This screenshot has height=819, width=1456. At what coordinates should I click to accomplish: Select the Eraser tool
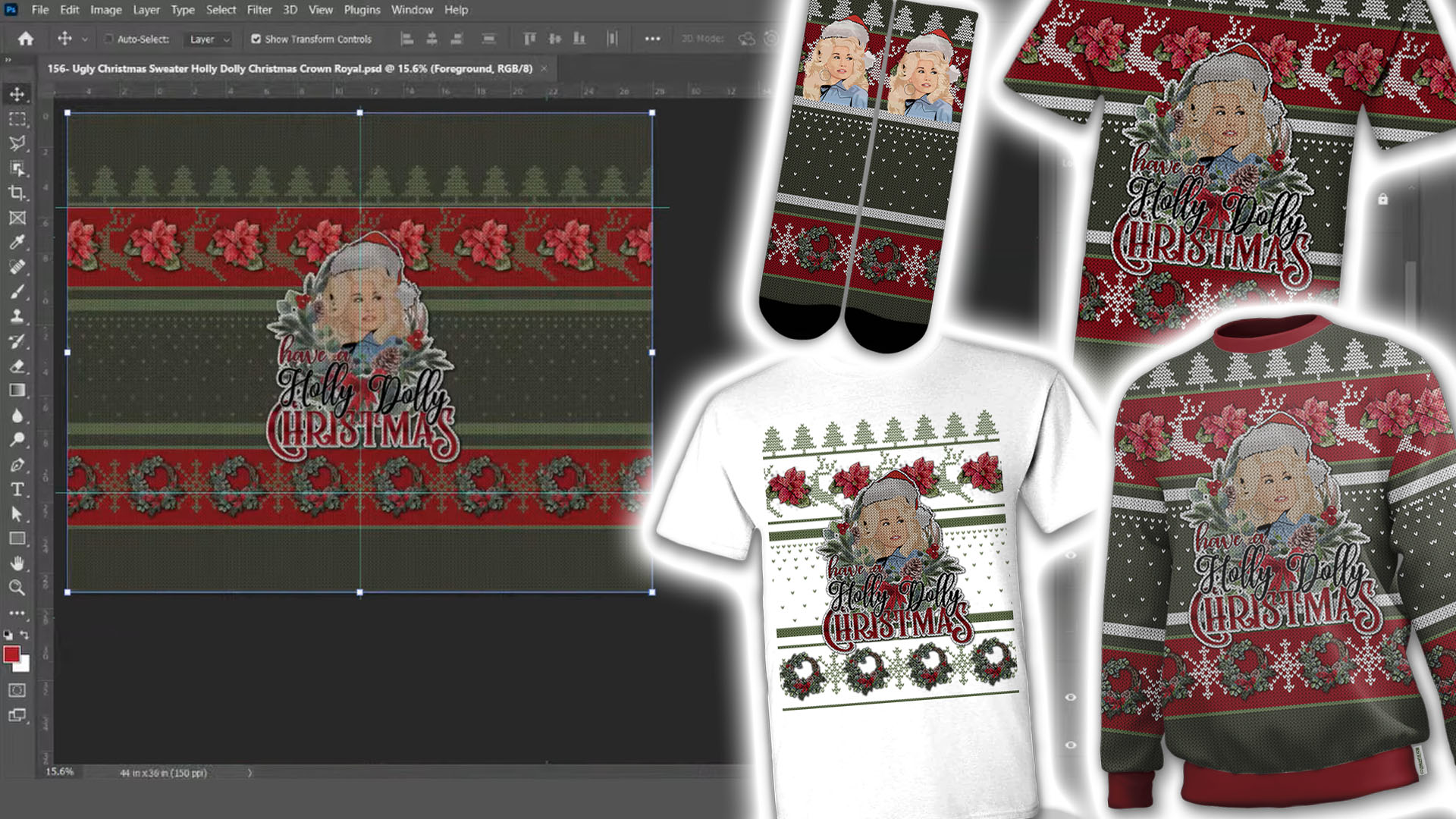click(x=17, y=366)
